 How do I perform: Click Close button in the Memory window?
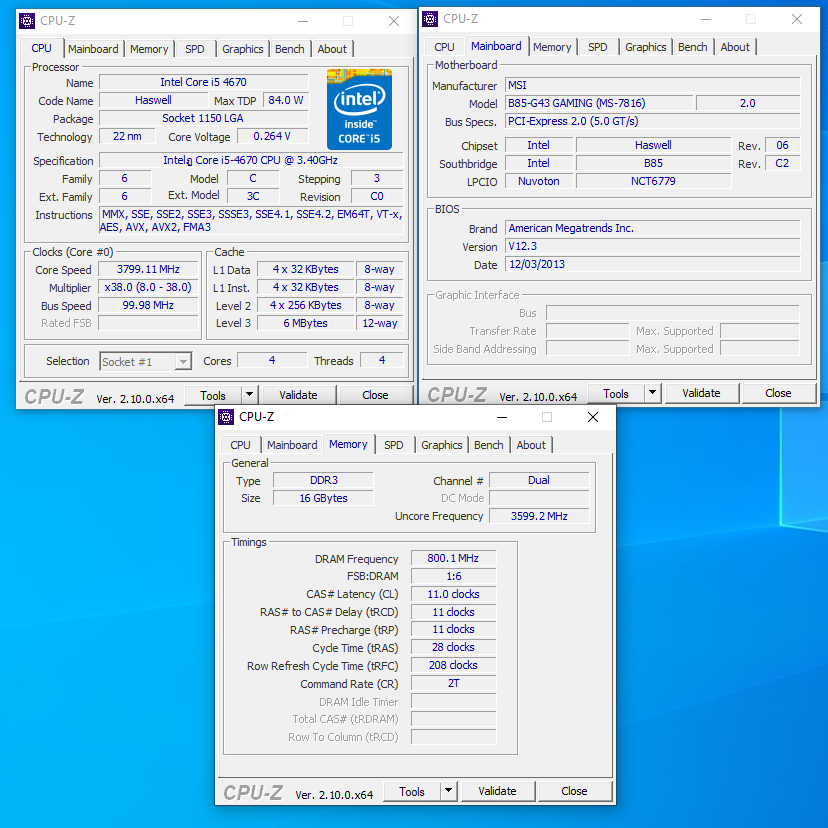(x=575, y=791)
